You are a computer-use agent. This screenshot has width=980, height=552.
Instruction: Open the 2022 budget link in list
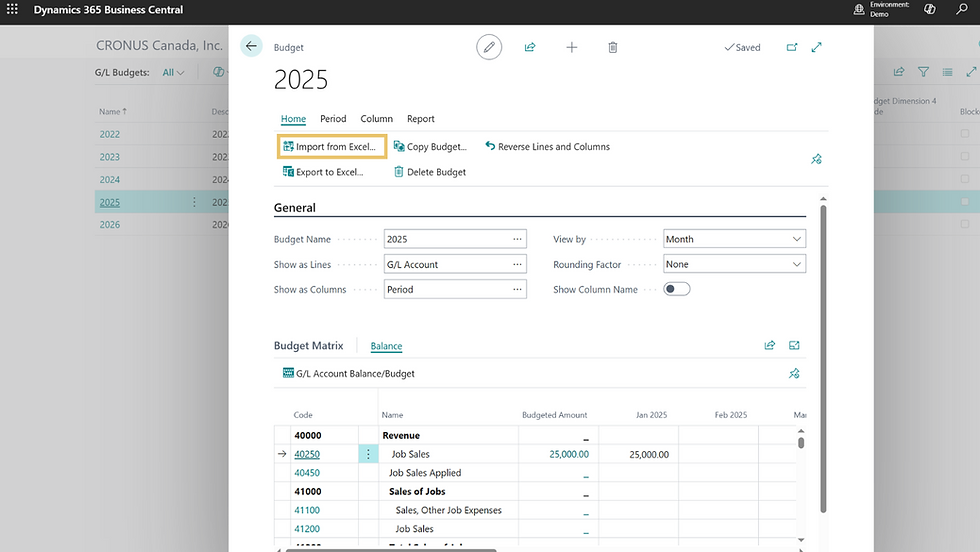pos(109,134)
